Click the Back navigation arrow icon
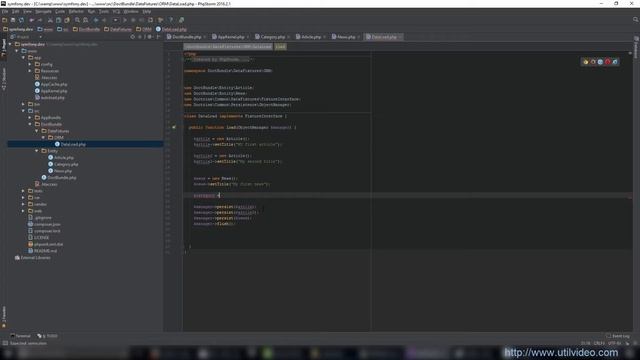 [x=96, y=20]
